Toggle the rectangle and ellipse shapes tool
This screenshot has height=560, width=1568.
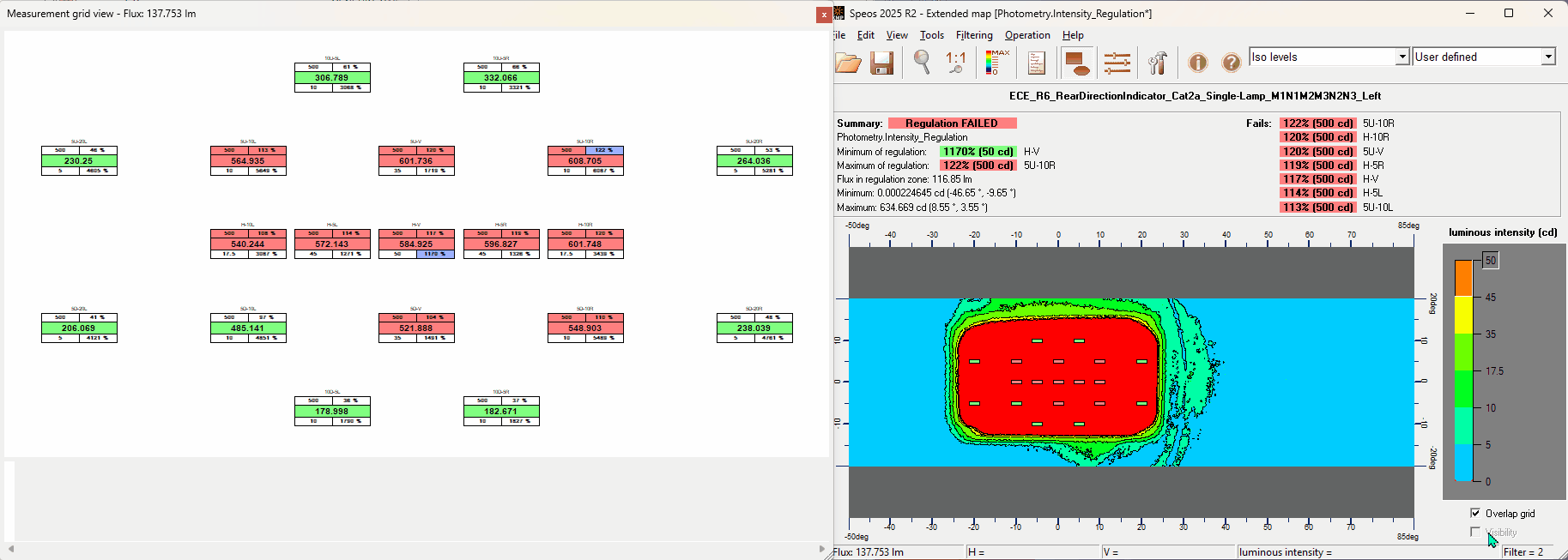click(x=1076, y=63)
